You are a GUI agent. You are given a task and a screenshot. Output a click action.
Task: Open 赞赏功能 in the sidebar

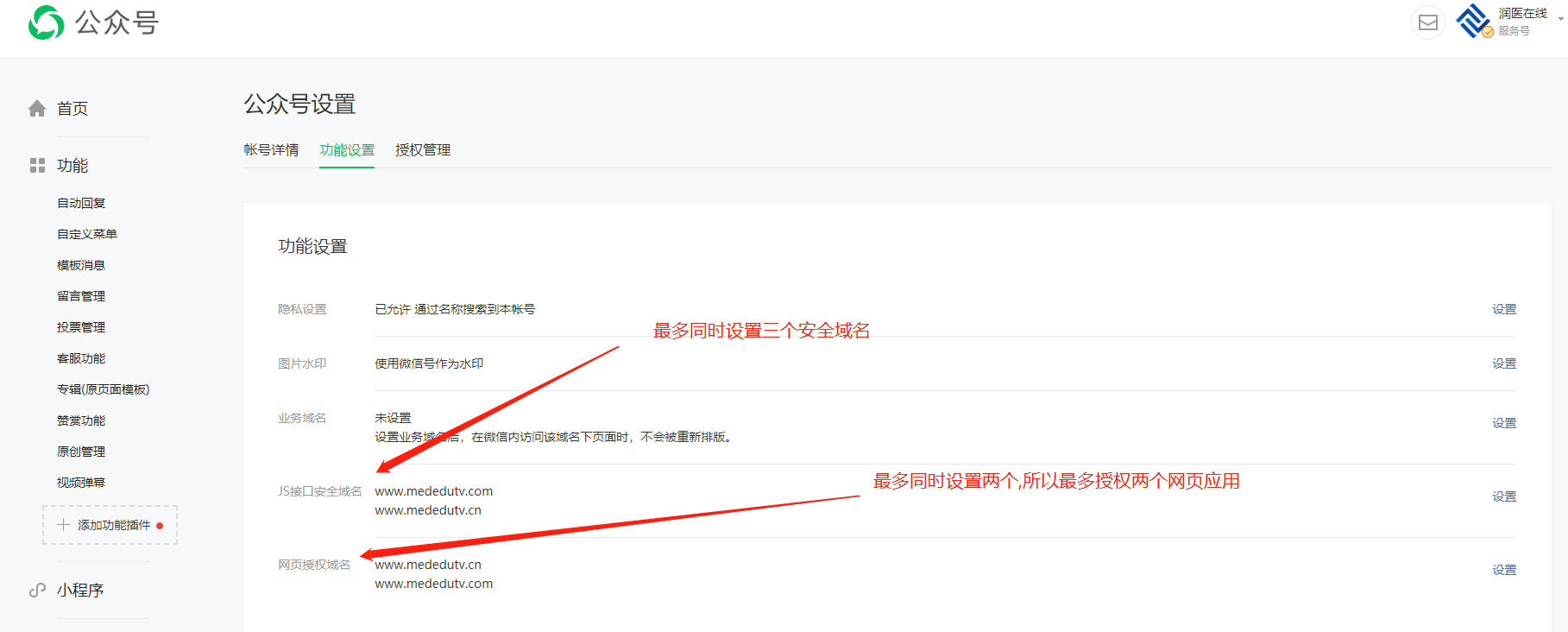point(81,420)
